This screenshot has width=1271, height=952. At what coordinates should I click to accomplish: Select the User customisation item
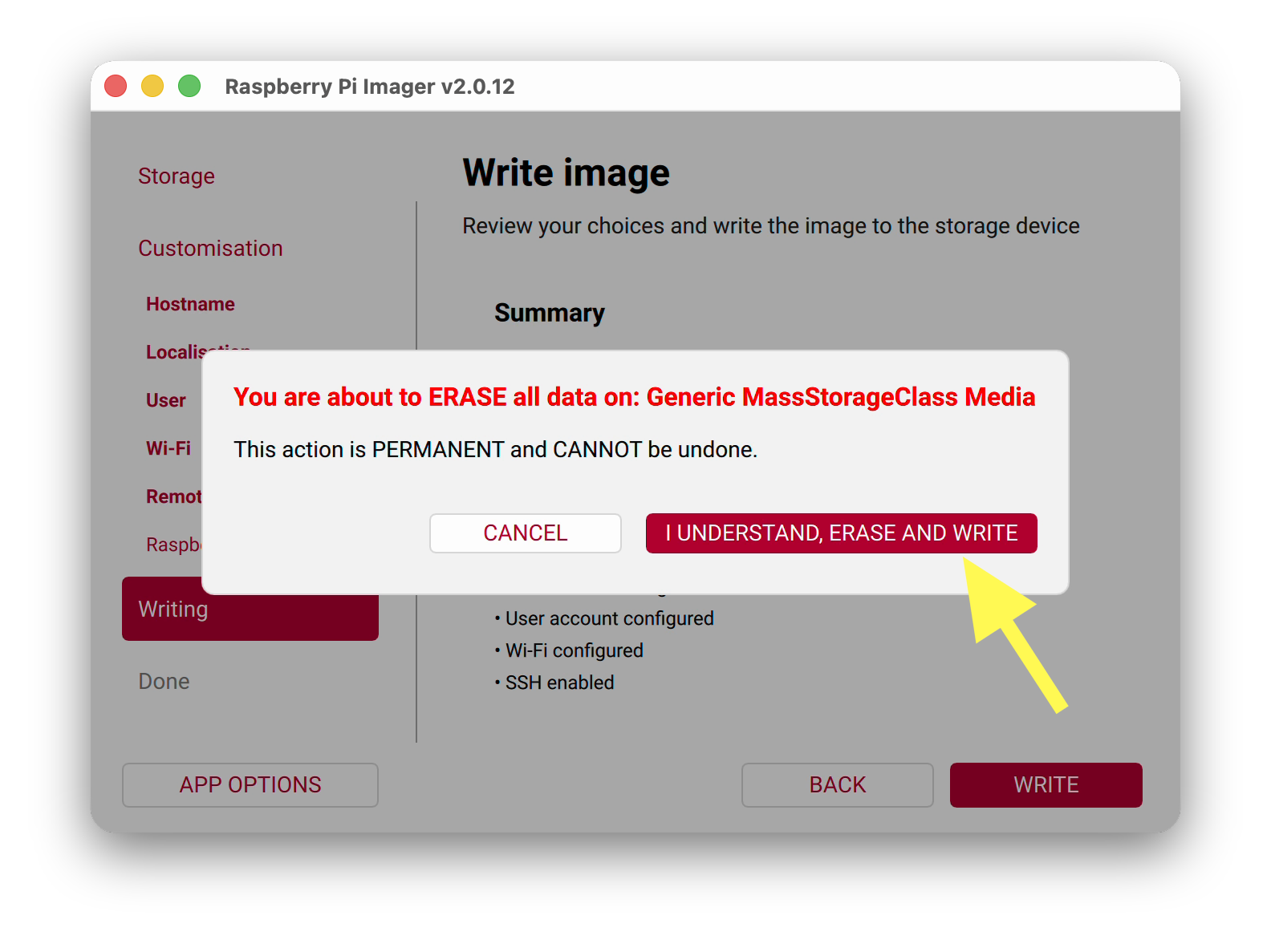[166, 400]
